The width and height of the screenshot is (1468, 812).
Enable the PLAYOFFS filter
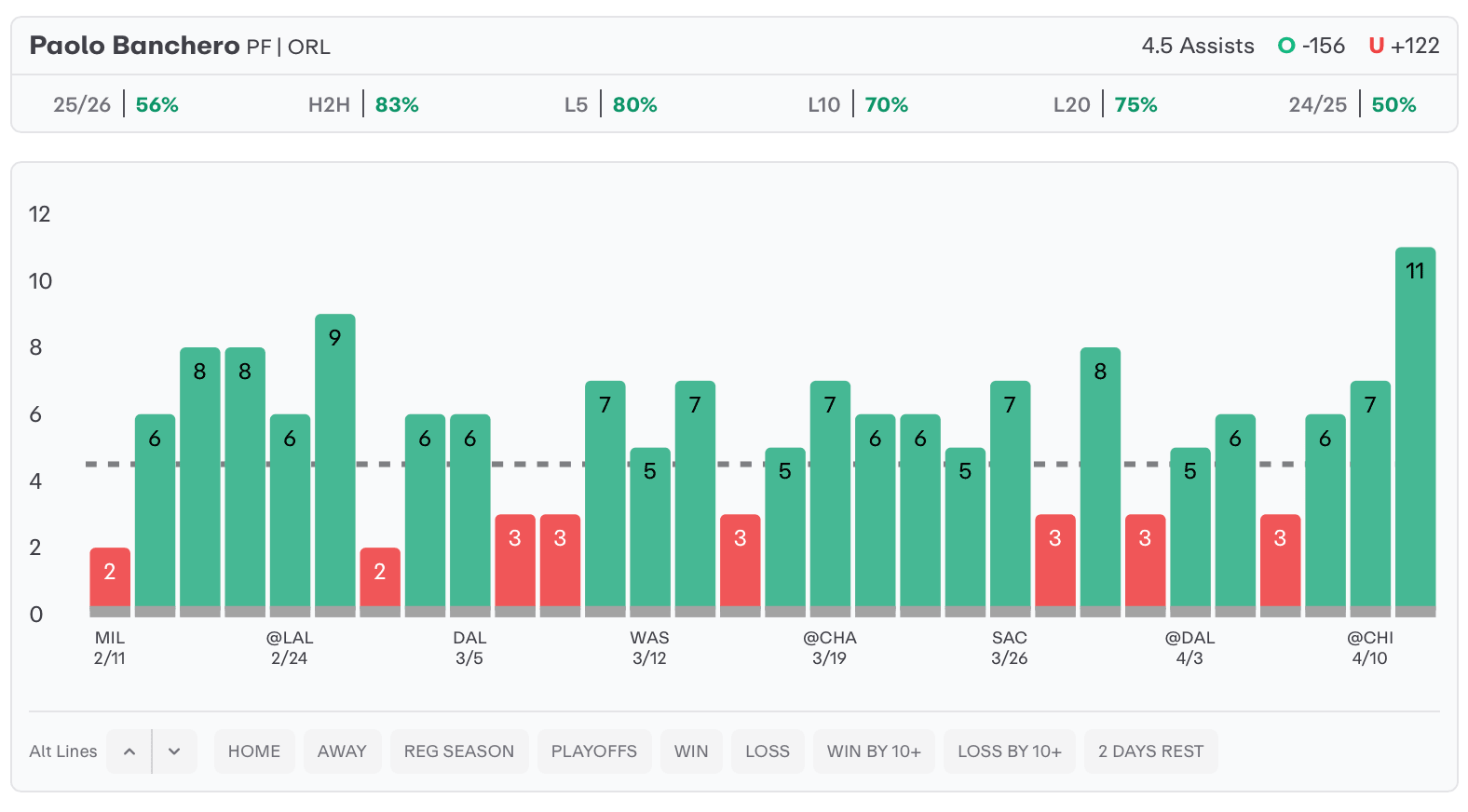coord(594,751)
